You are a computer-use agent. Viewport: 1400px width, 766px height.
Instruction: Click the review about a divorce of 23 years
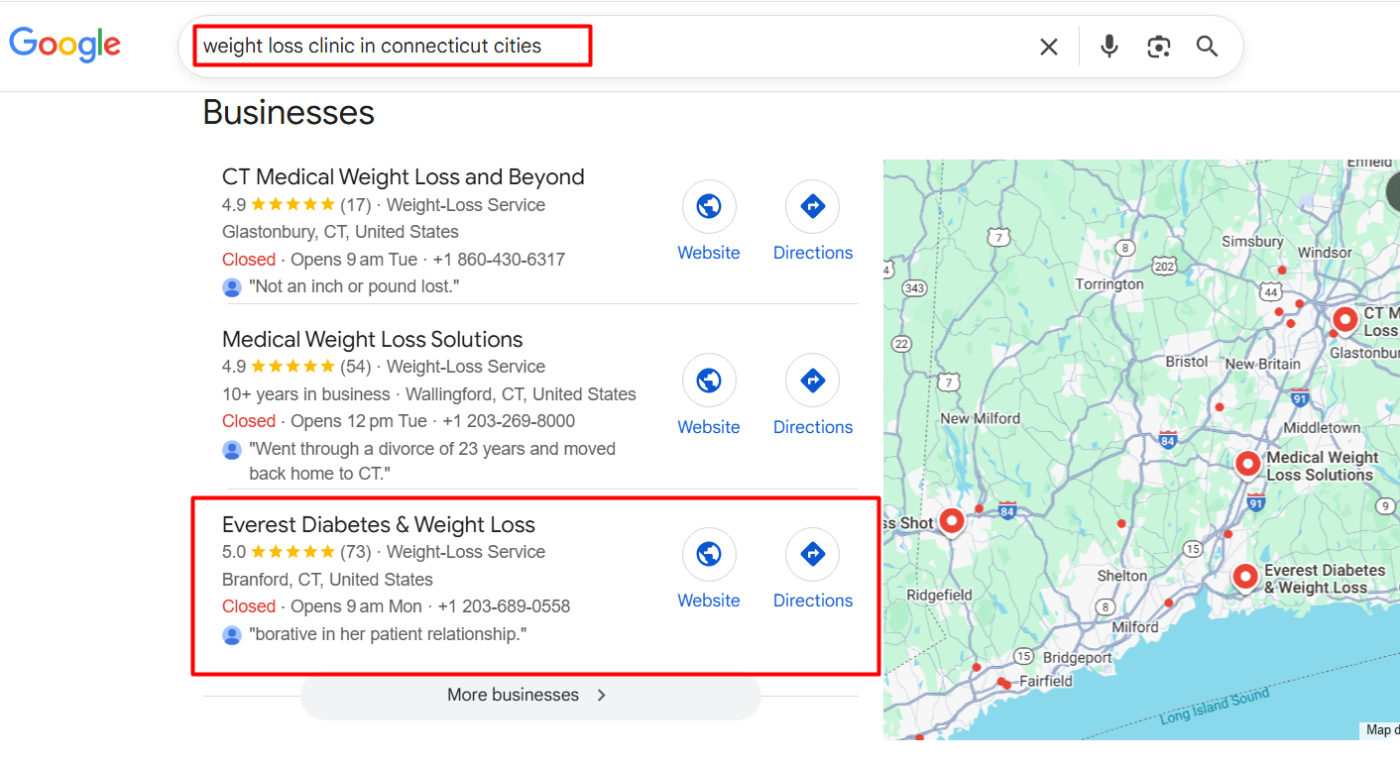432,461
